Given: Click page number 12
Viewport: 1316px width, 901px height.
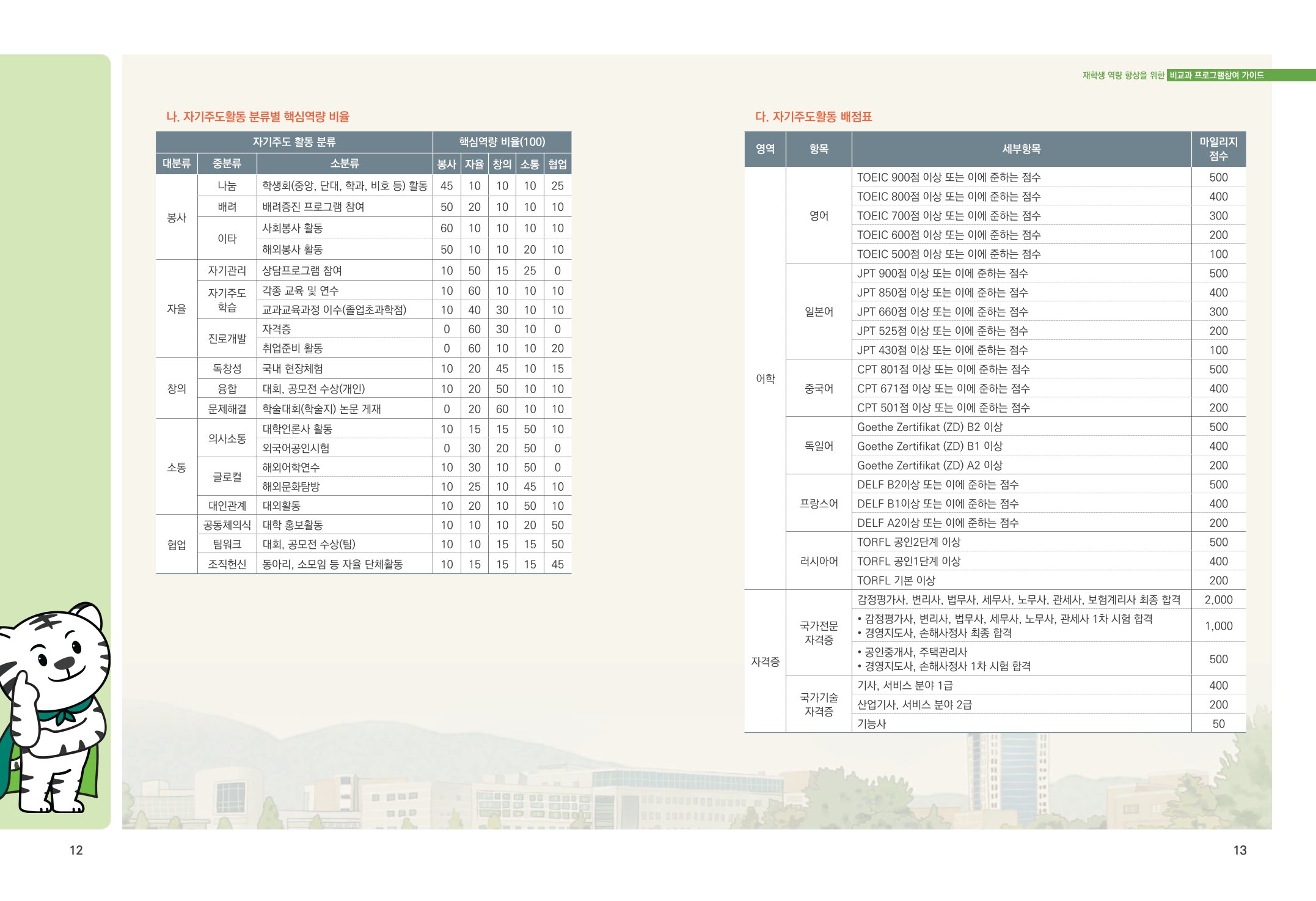Looking at the screenshot, I should [76, 850].
